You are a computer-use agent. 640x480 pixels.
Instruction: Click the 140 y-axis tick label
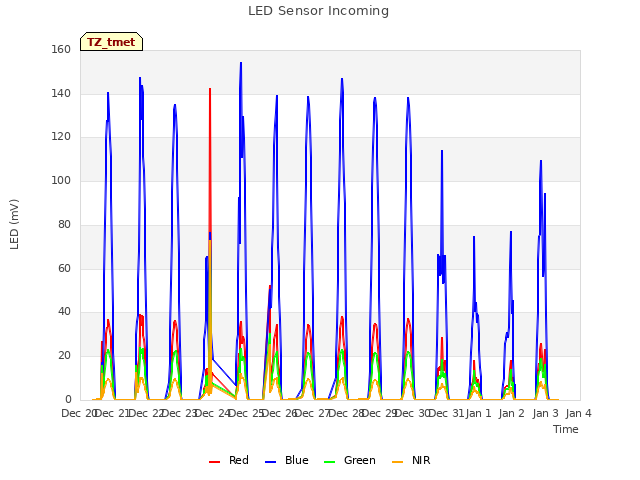(61, 93)
